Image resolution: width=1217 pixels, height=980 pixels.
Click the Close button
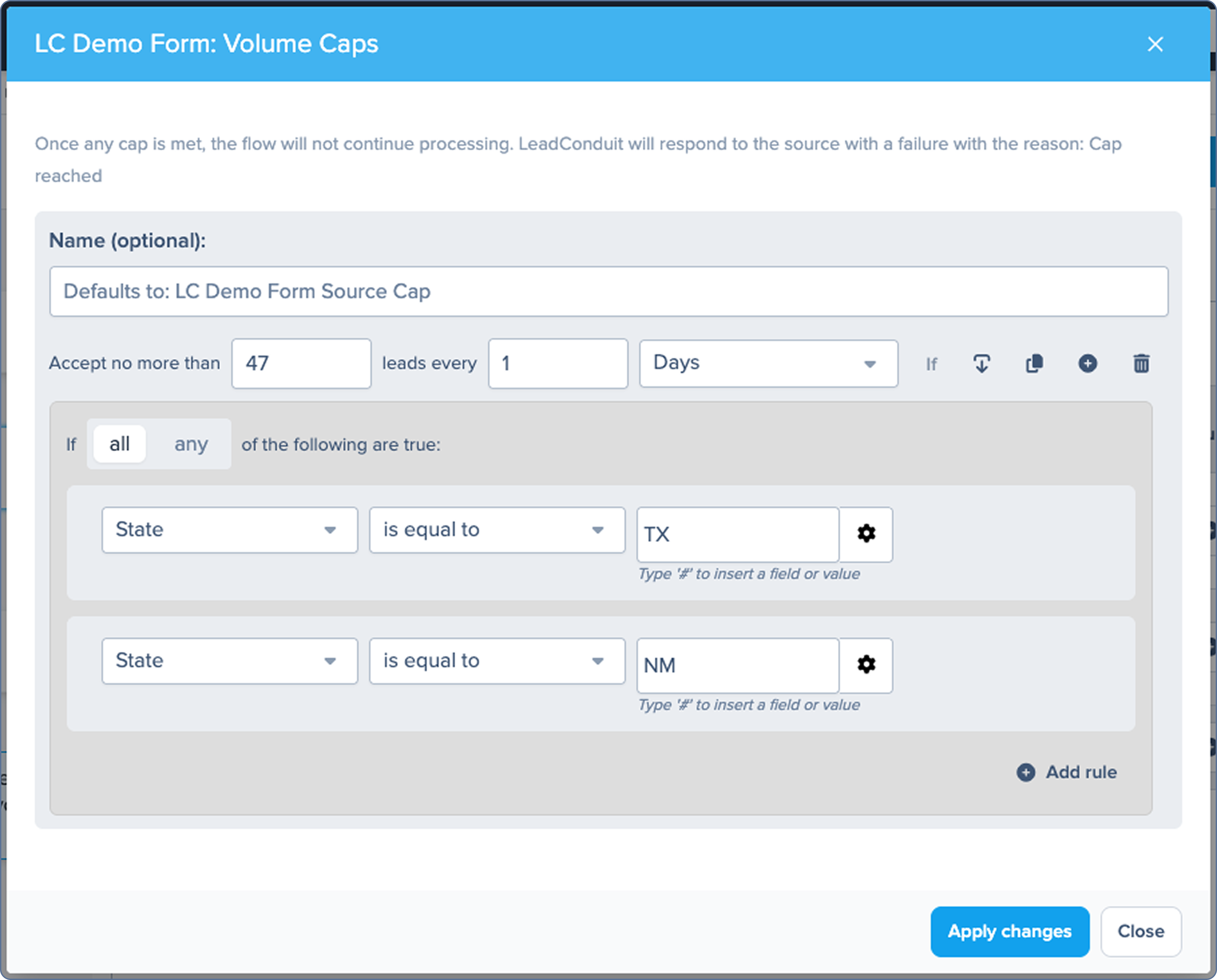tap(1140, 931)
